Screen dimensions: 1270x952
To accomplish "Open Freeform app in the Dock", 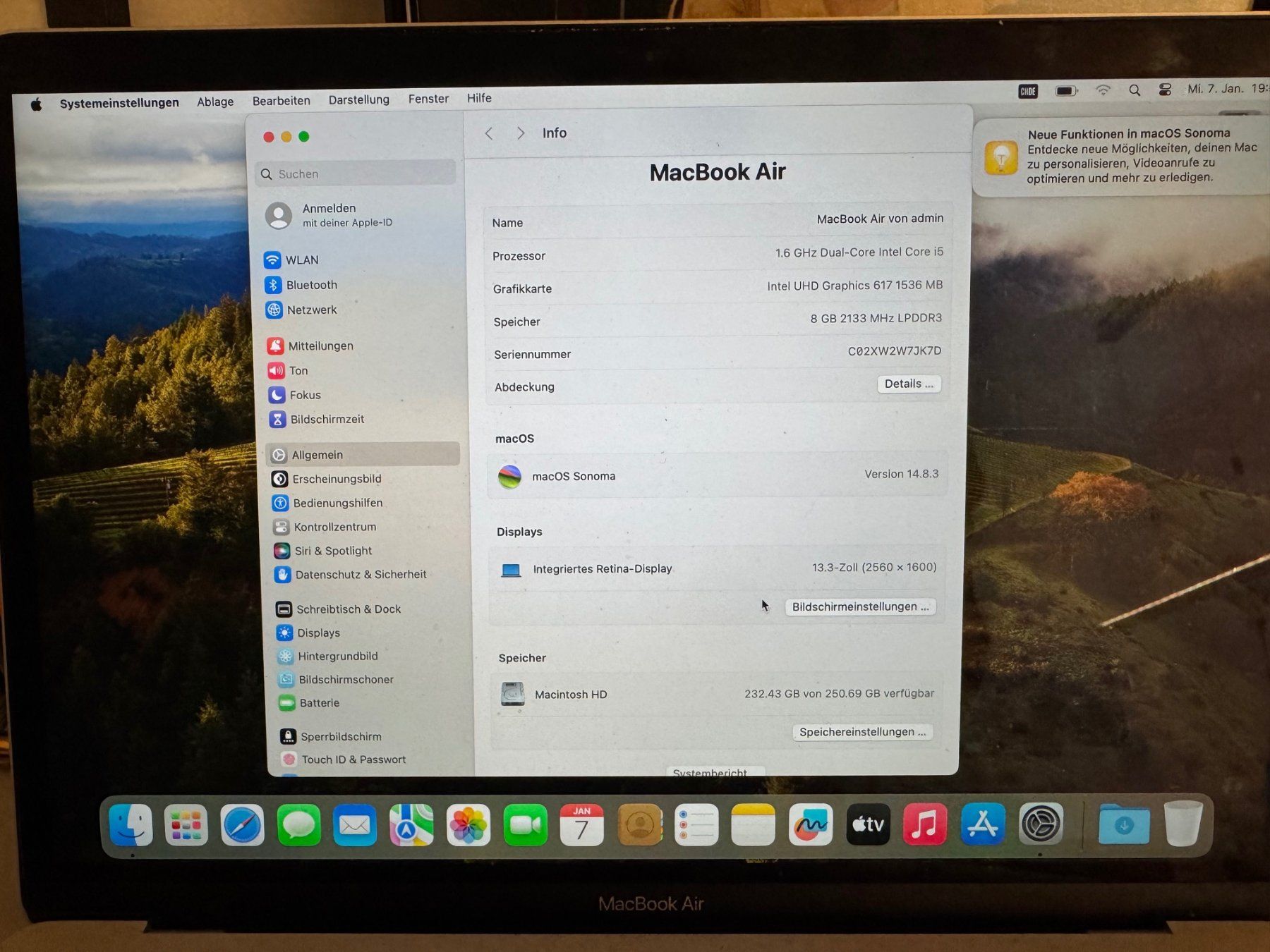I will coord(811,824).
